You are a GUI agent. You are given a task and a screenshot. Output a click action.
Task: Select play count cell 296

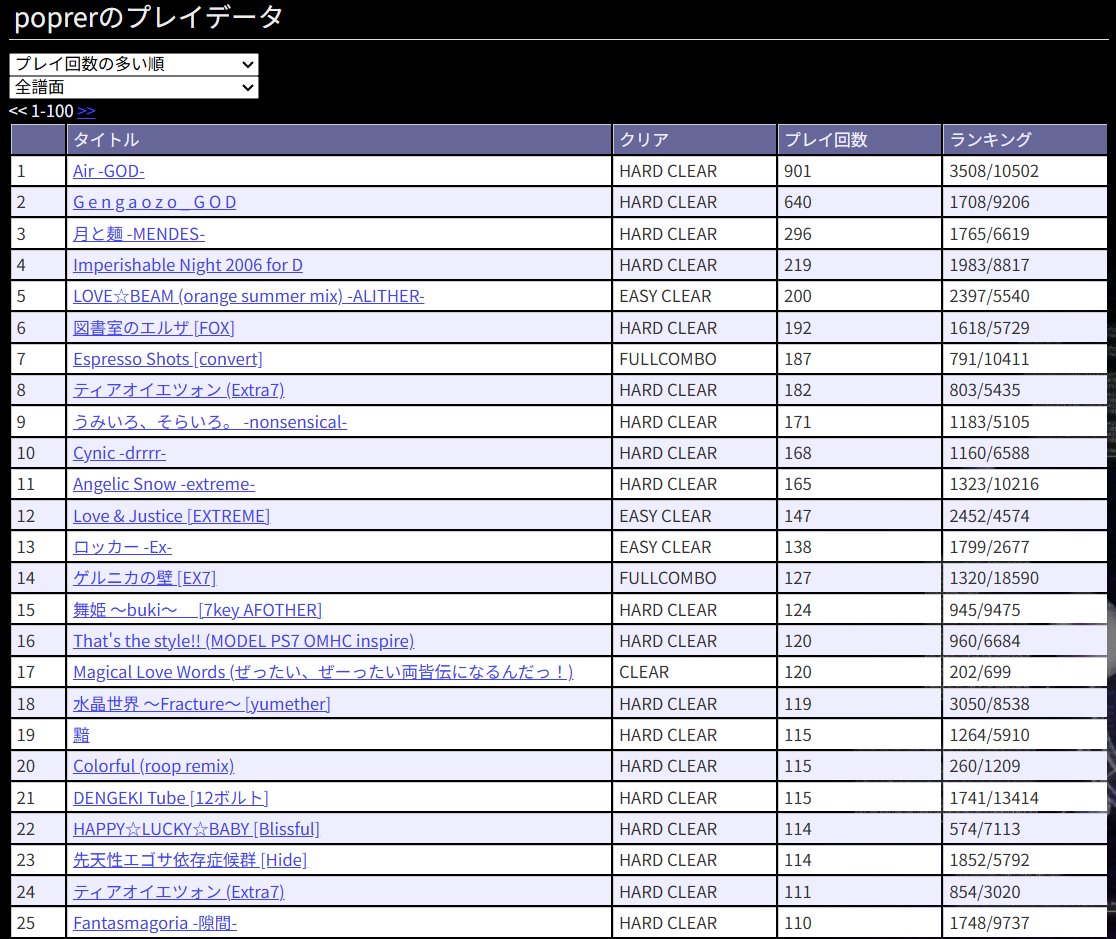[x=860, y=234]
